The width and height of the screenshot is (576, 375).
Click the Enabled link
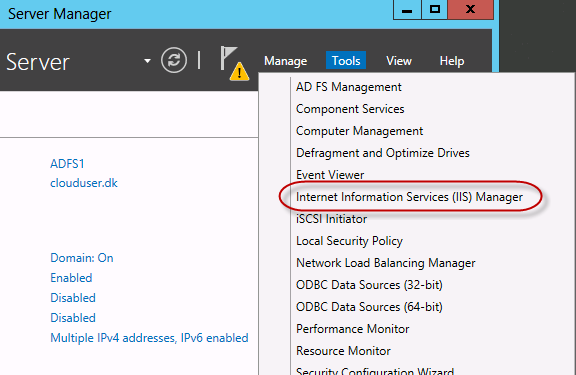coord(71,278)
